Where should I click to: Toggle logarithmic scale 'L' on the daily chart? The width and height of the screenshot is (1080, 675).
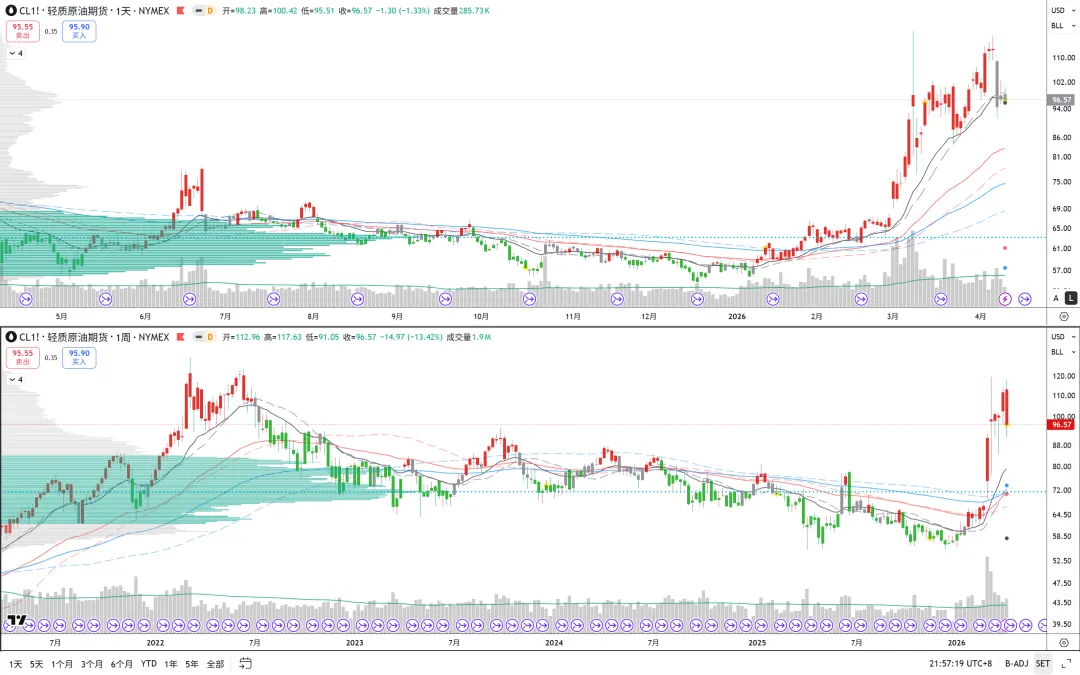coord(1070,298)
